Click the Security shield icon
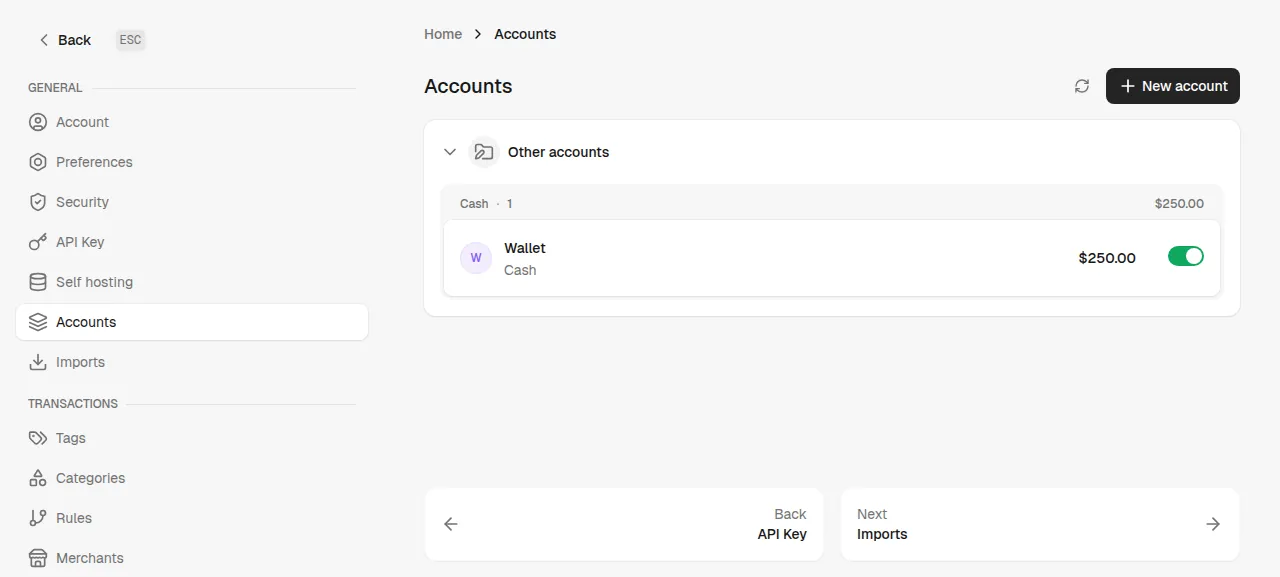 [x=38, y=202]
